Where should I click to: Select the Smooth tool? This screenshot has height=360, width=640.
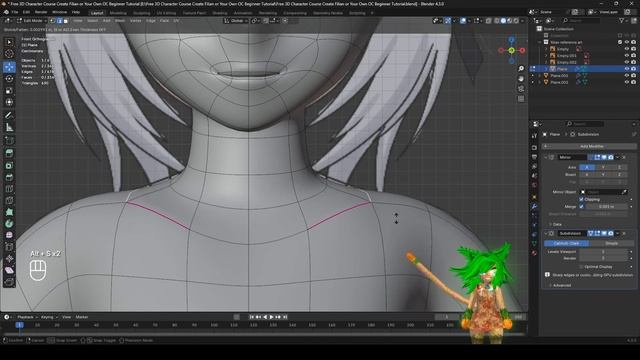[x=9, y=236]
